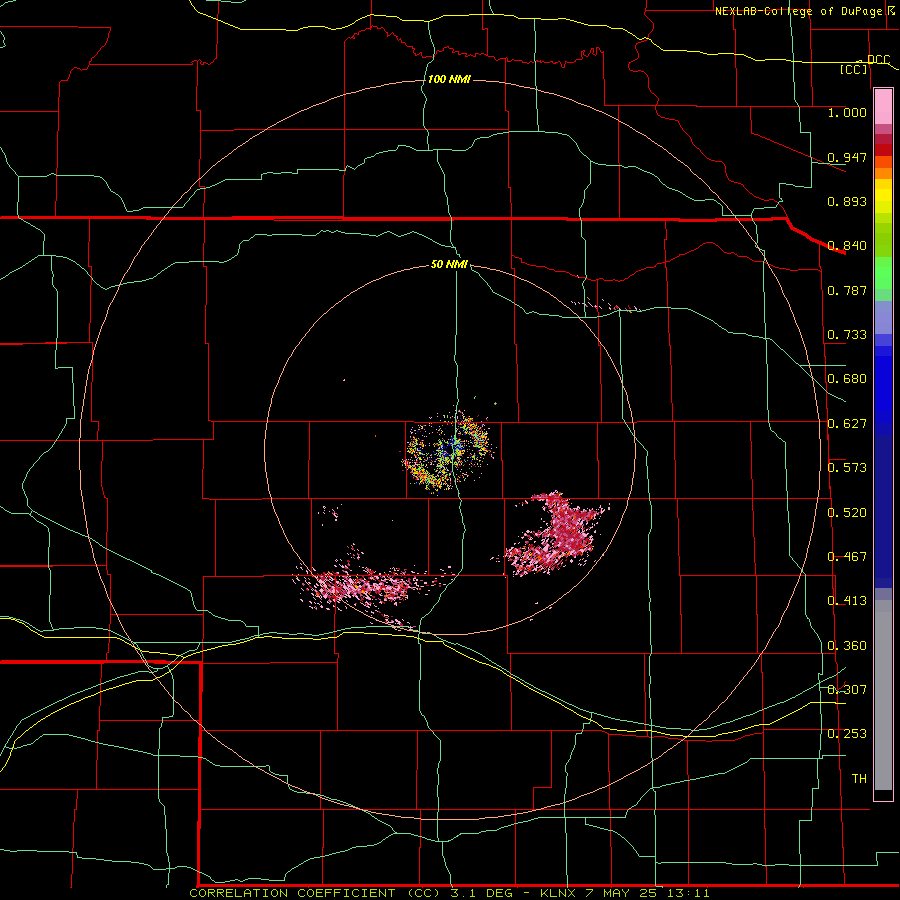Click the 0.573 legend value
Viewport: 900px width, 900px height.
click(847, 468)
